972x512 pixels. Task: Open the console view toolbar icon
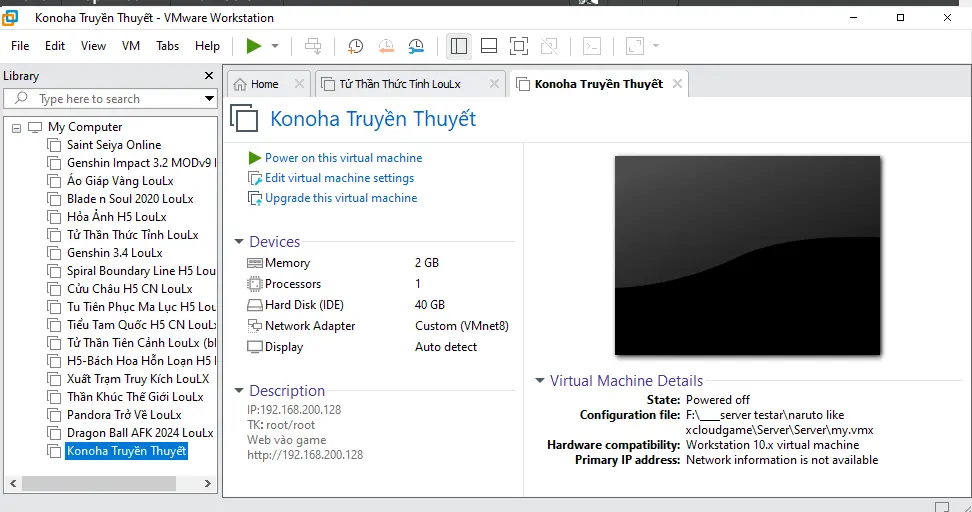(592, 46)
